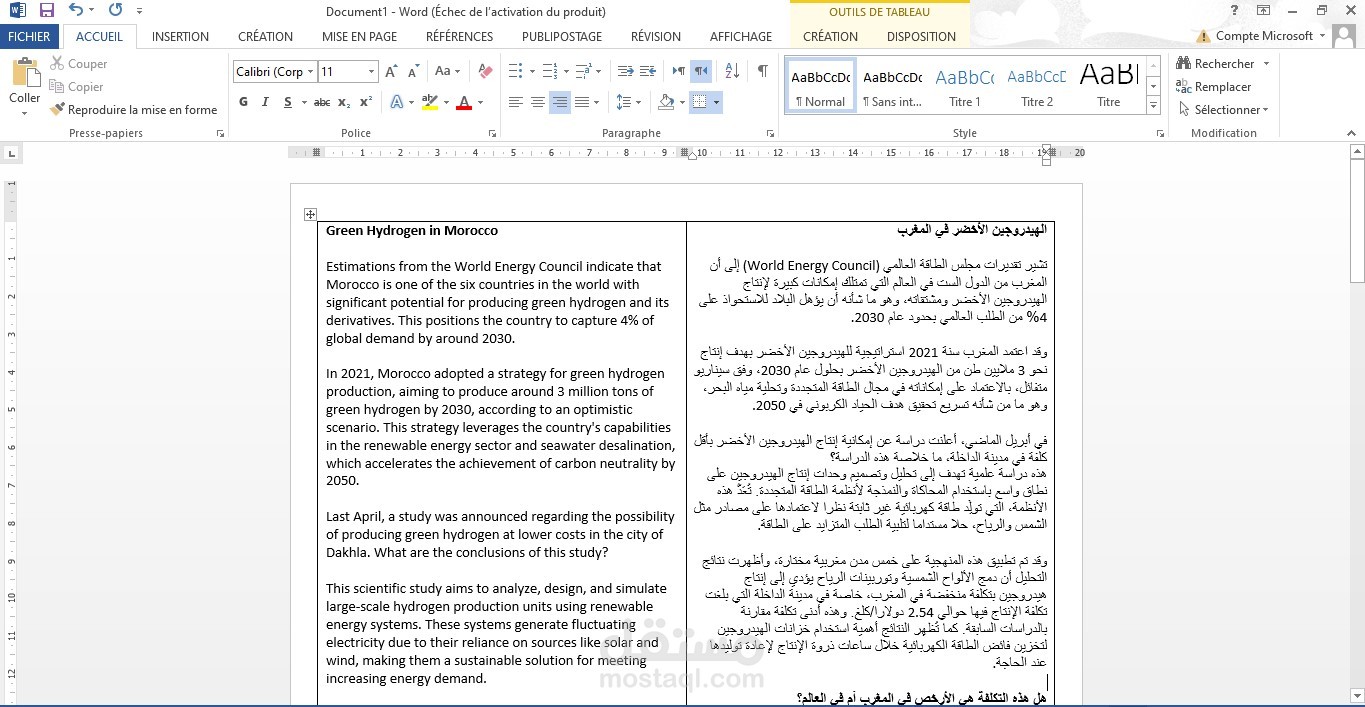This screenshot has width=1365, height=707.
Task: Align text left
Action: (516, 102)
